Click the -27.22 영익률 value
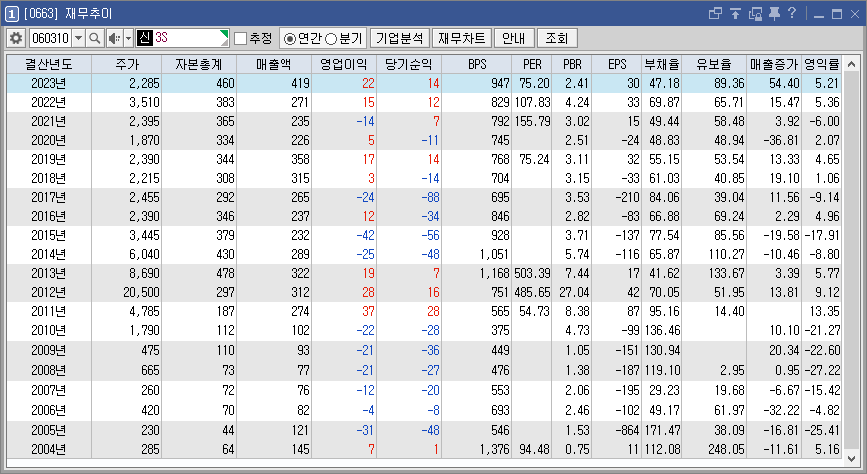Screen dimensions: 867x474 pos(822,370)
